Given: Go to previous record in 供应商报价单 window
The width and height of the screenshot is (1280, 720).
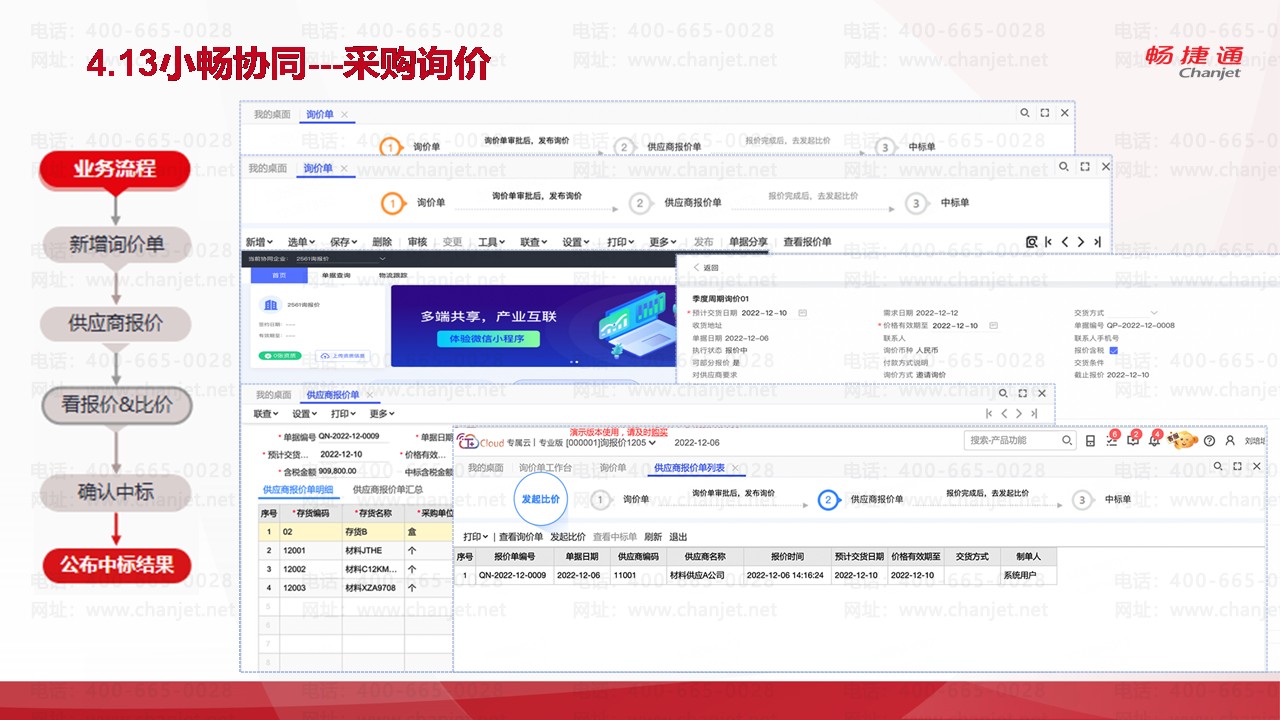Looking at the screenshot, I should pos(1004,413).
